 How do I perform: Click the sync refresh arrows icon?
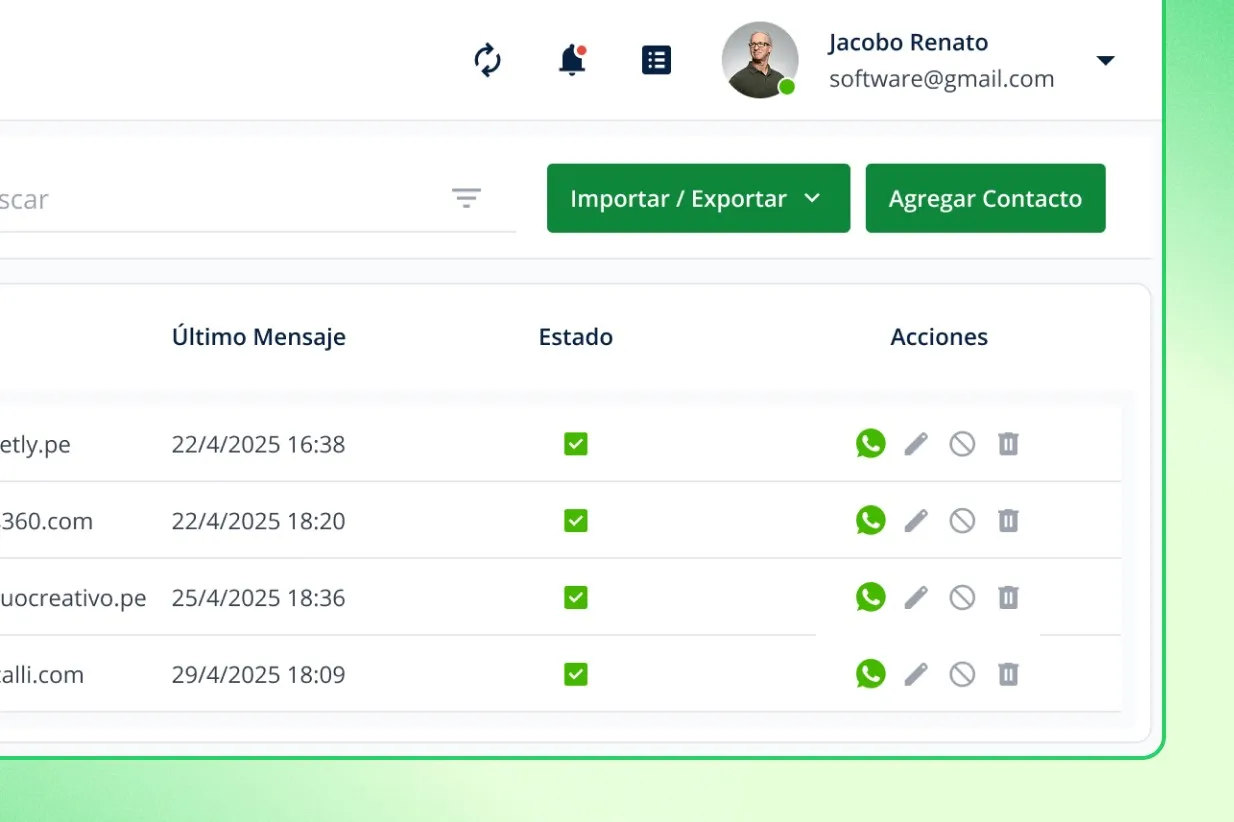(487, 60)
